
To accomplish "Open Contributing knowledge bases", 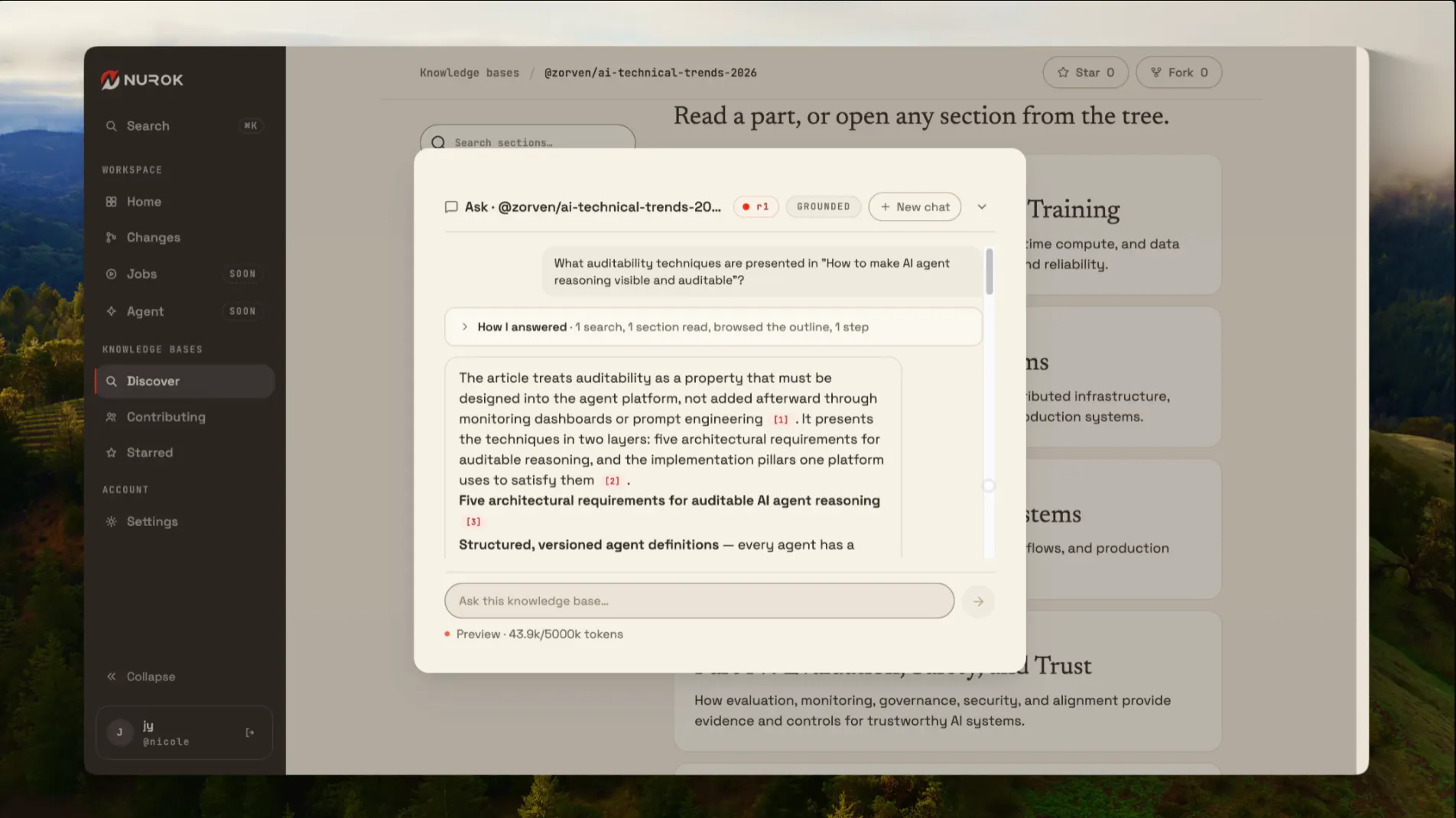I will coord(184,417).
